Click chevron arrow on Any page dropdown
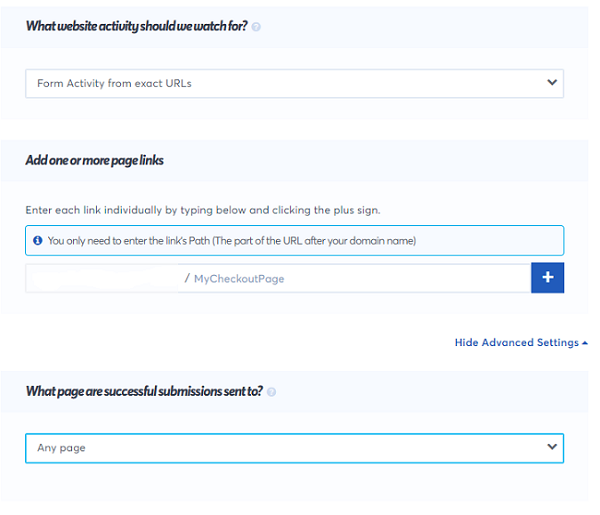 (x=551, y=448)
